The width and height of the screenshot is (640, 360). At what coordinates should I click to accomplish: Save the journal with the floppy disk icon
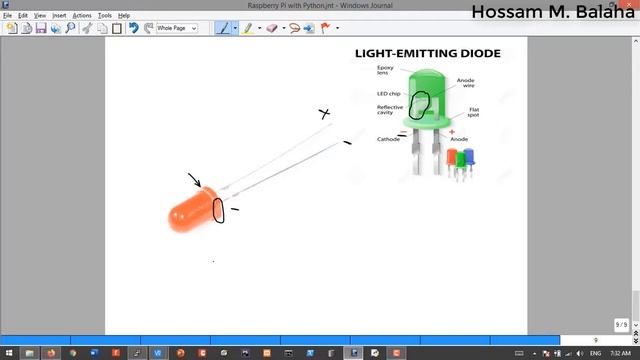(41, 28)
